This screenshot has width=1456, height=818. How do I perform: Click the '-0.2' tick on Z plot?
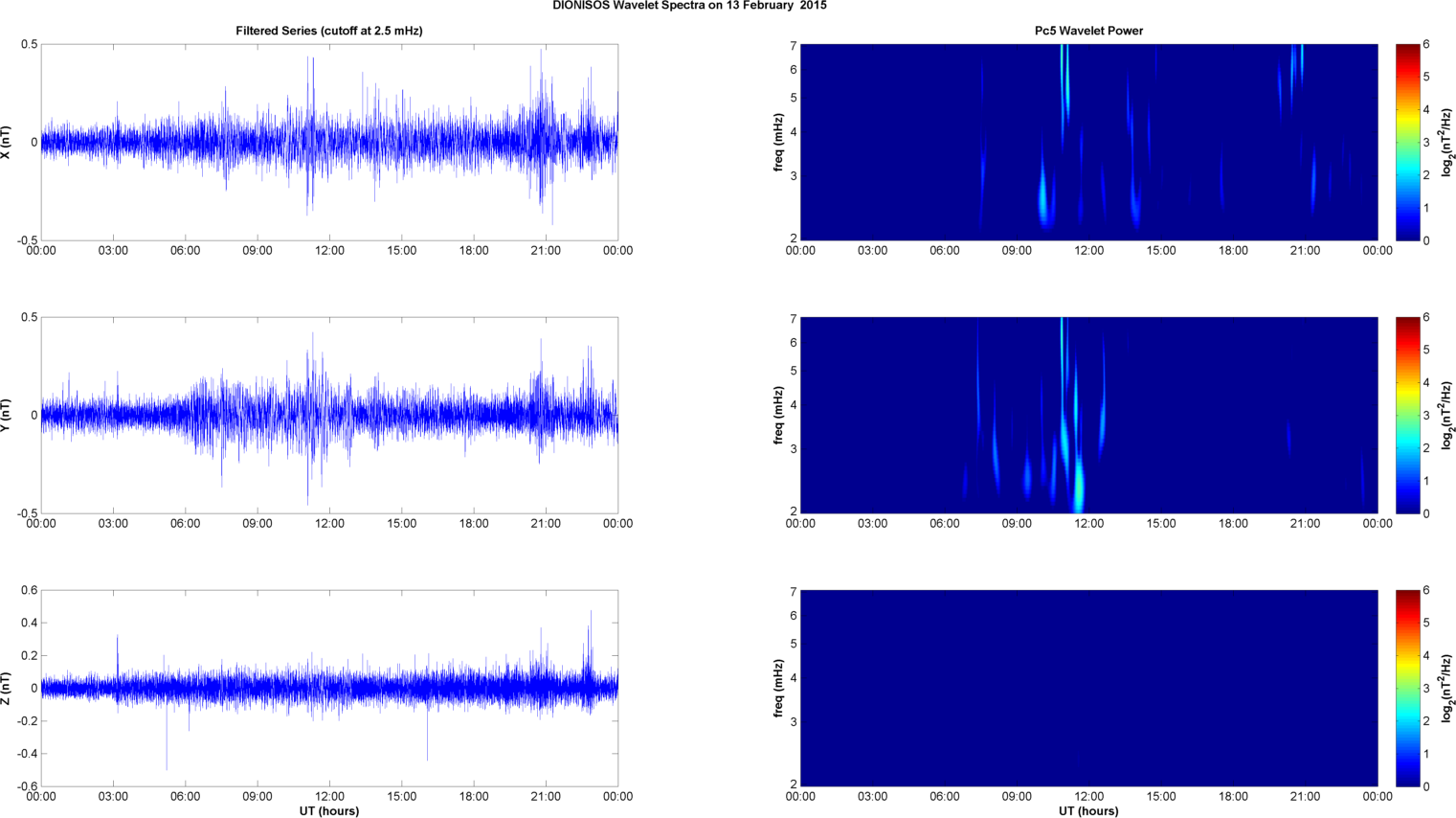click(28, 721)
